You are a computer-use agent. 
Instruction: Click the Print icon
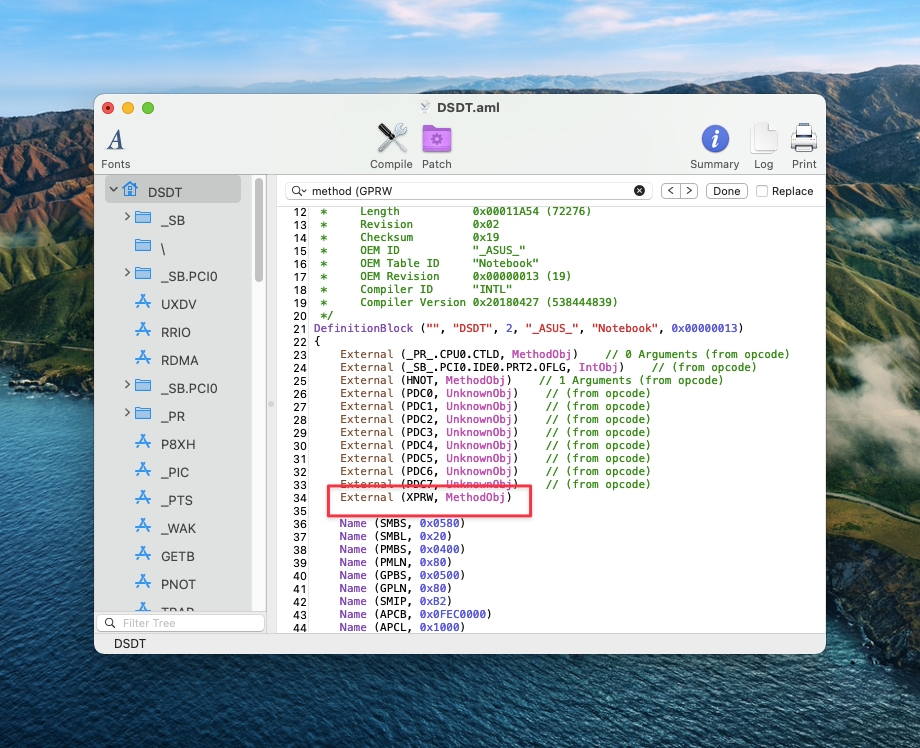point(804,146)
